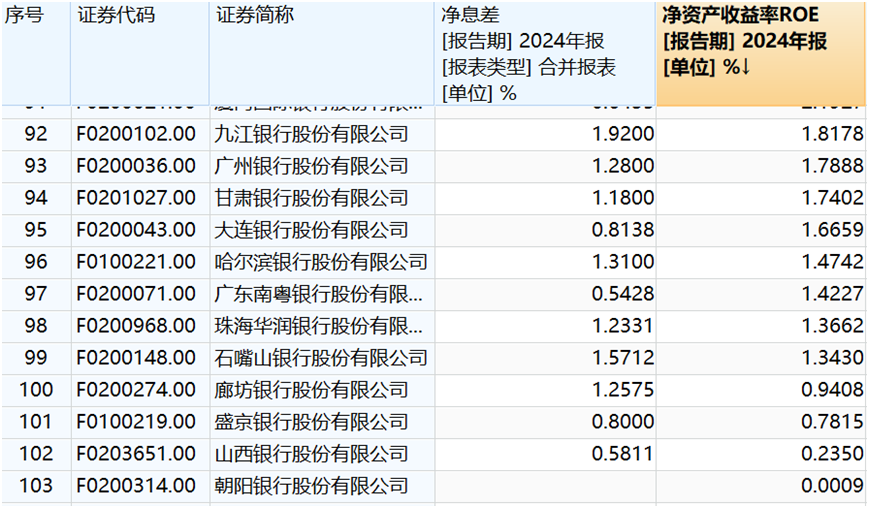
Task: Click security code F0200071.00
Action: coord(136,294)
